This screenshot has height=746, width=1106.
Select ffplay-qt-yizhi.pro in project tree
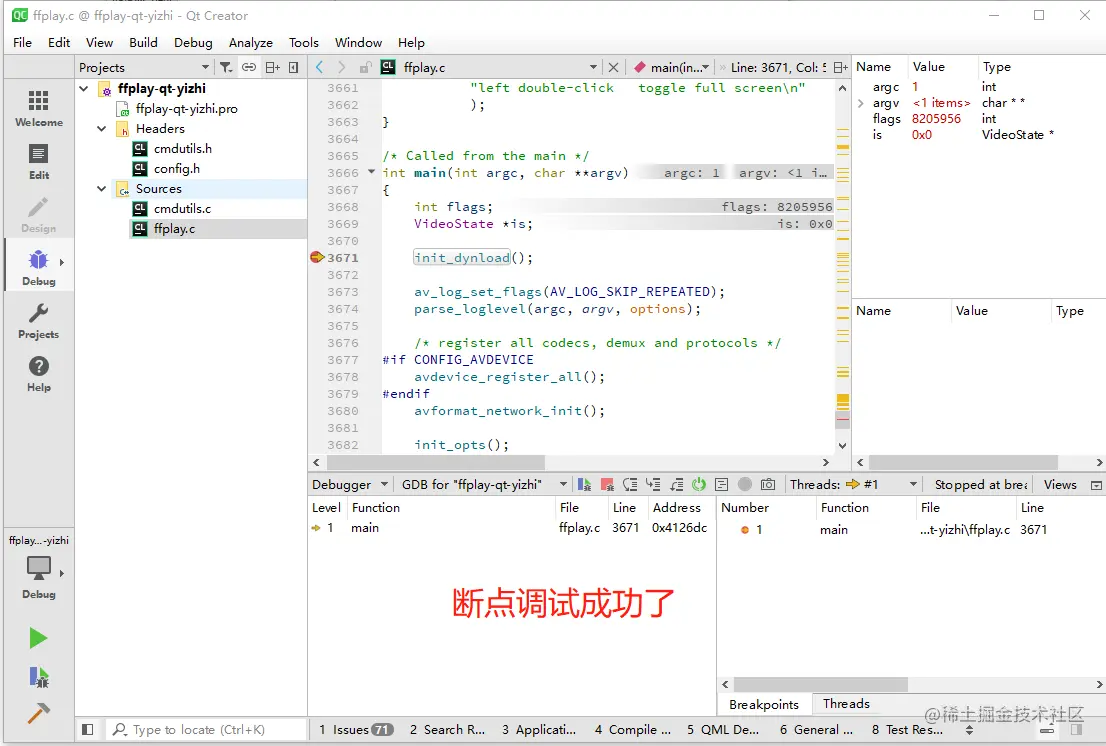tap(187, 109)
